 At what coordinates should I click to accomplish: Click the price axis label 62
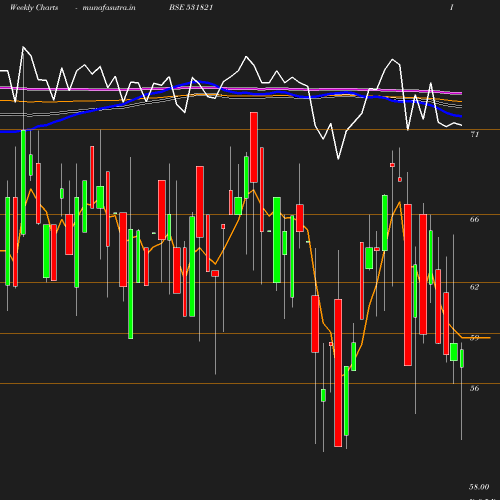474,287
